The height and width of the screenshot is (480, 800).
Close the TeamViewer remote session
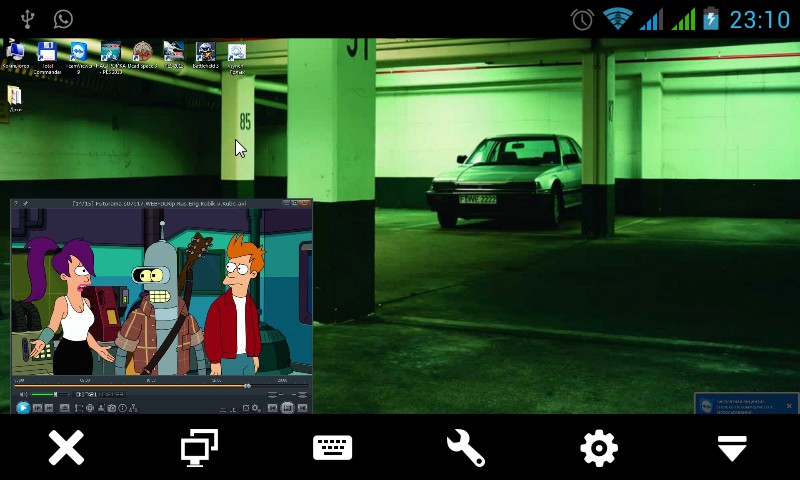[x=66, y=448]
